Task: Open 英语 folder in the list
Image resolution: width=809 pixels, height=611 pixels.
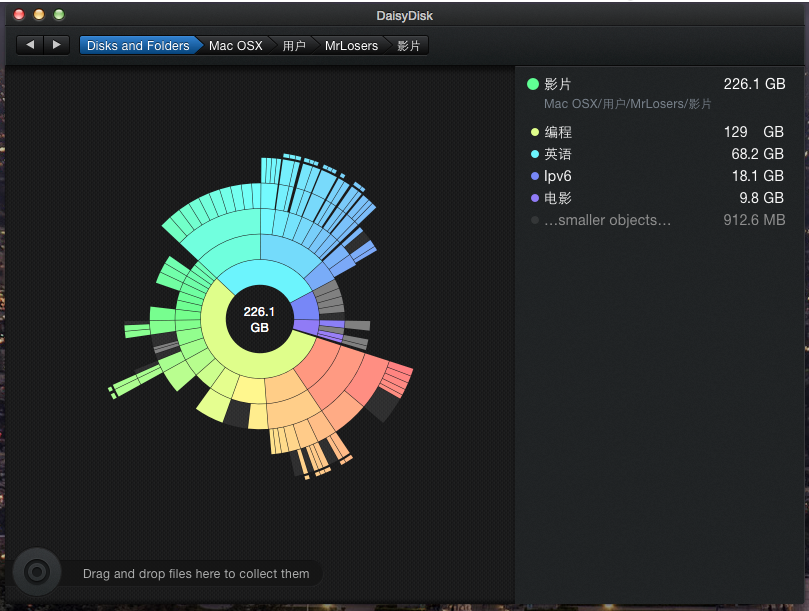Action: coord(657,154)
